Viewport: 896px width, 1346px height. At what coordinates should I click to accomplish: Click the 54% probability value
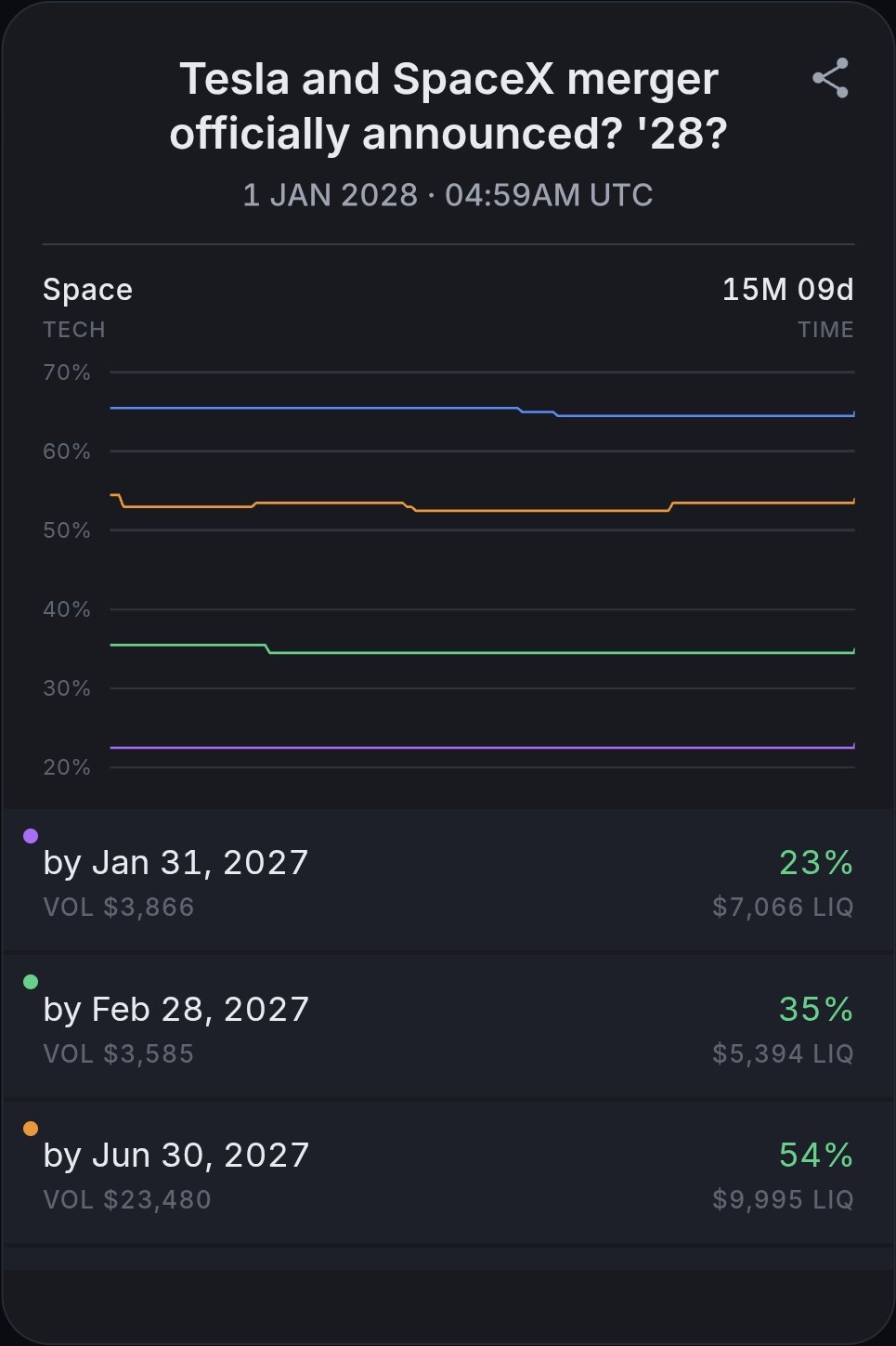[x=816, y=1156]
